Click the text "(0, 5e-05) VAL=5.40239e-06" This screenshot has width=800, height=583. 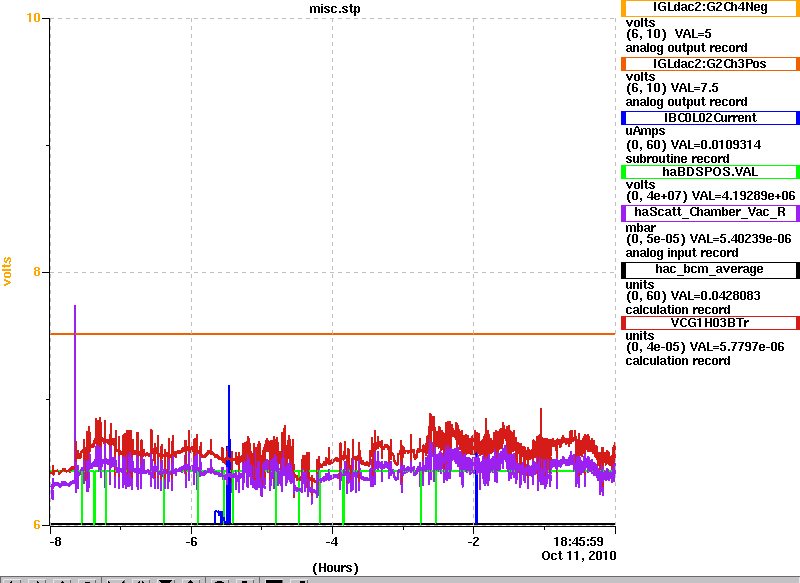[x=708, y=239]
